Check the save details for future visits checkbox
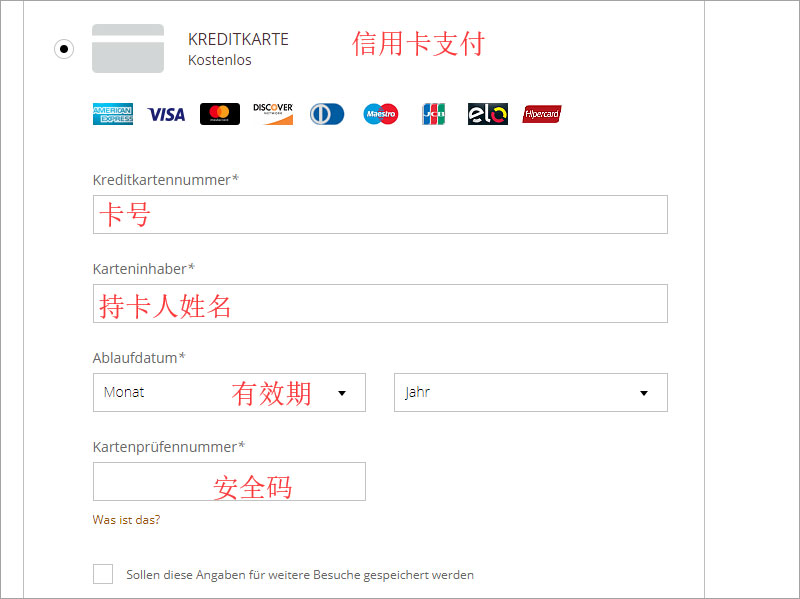Screen dimensions: 800x599 (x=103, y=574)
